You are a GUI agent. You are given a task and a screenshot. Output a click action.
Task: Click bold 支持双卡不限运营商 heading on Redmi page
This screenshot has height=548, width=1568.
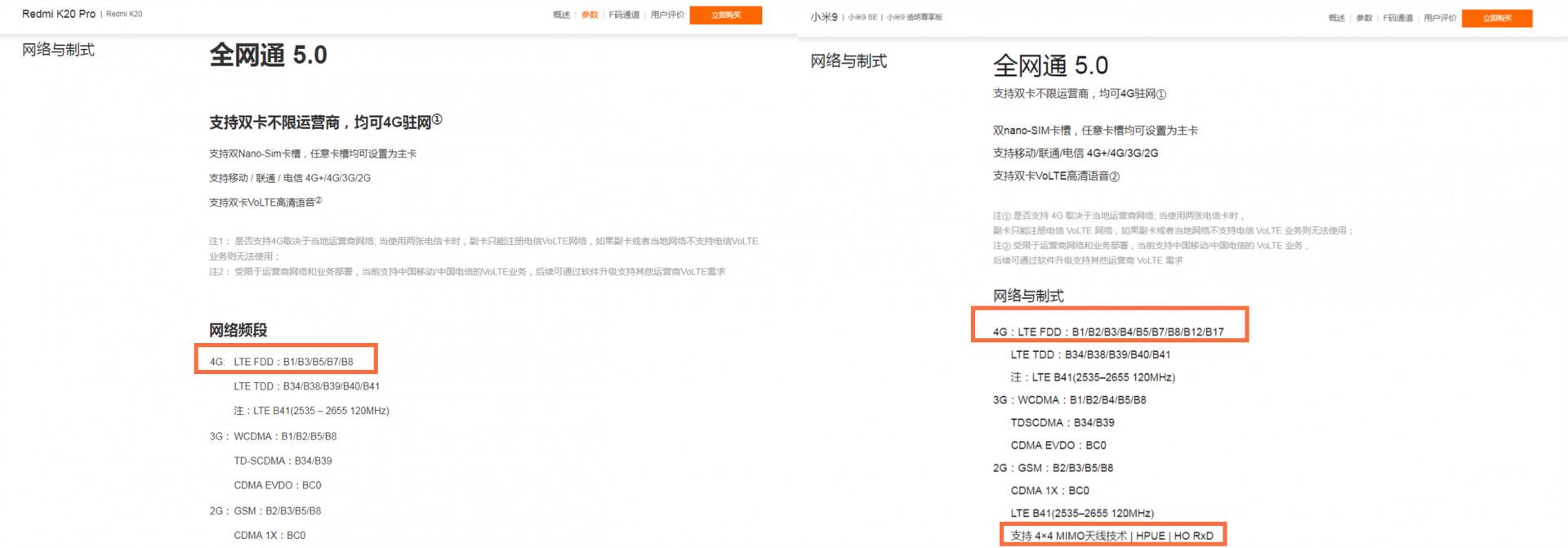(325, 122)
